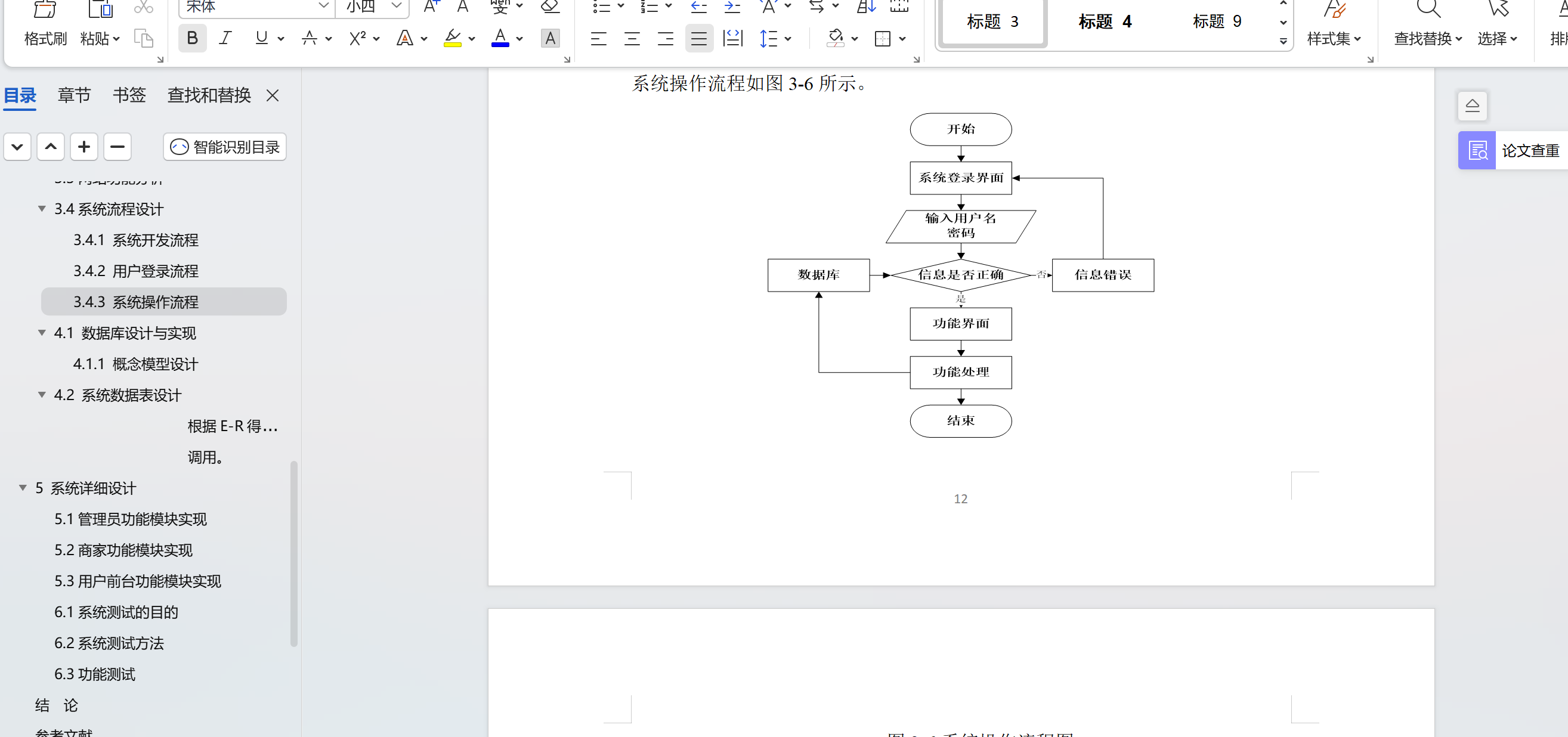1568x737 pixels.
Task: Toggle justified paragraph alignment
Action: coord(699,39)
